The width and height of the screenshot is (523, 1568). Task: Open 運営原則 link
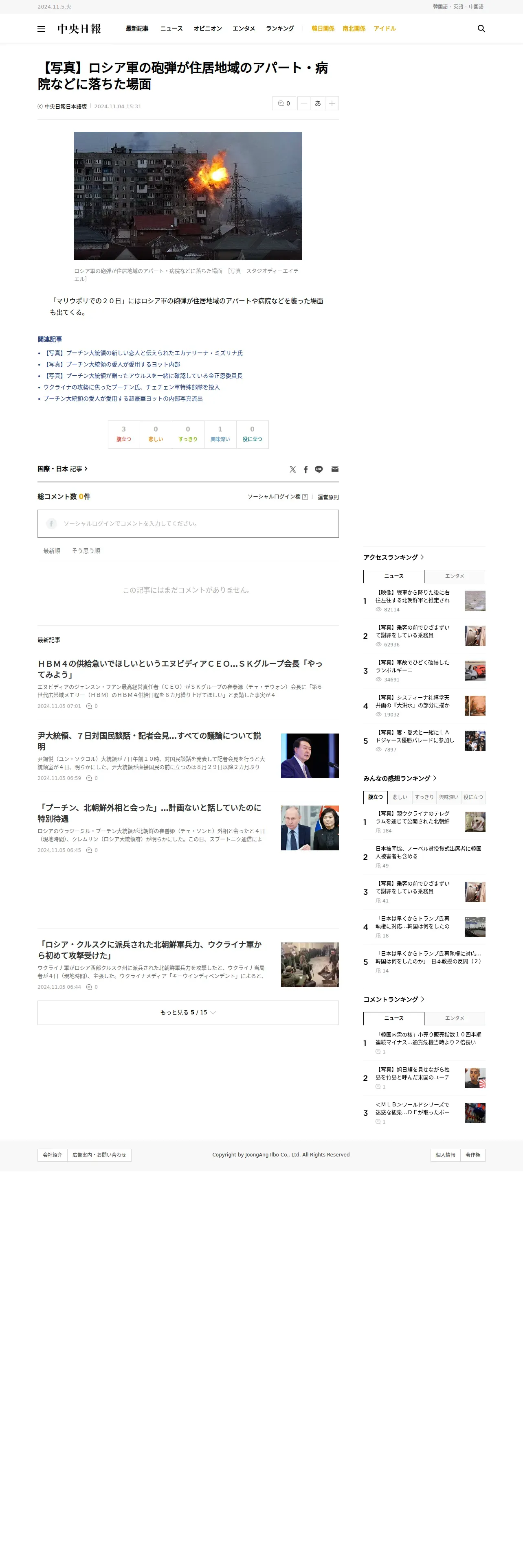pos(328,497)
